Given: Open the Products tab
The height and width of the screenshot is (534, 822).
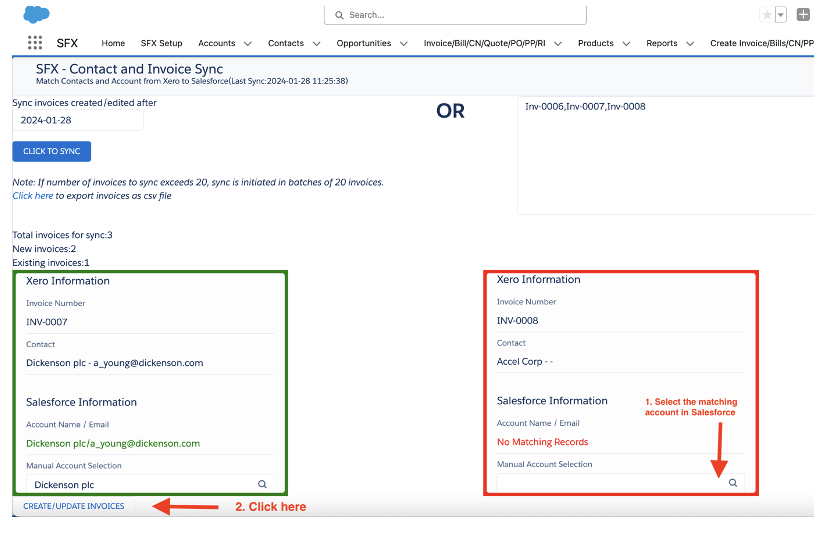Looking at the screenshot, I should 596,43.
